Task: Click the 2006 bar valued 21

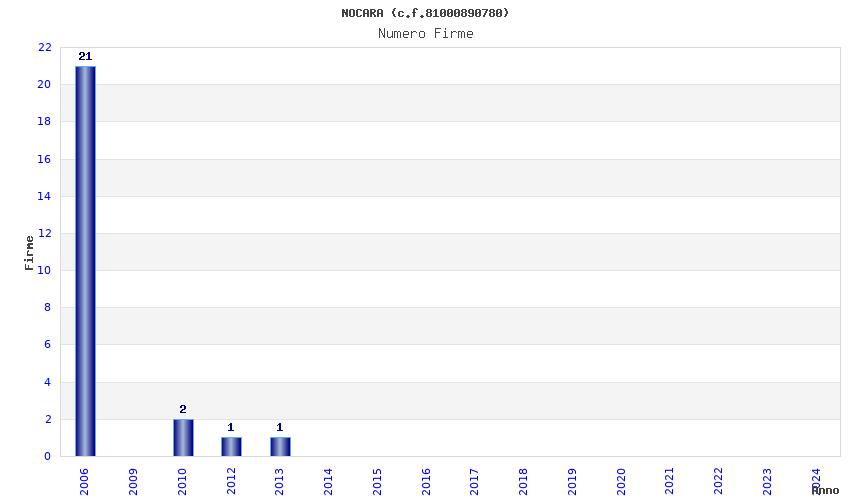Action: pyautogui.click(x=85, y=261)
